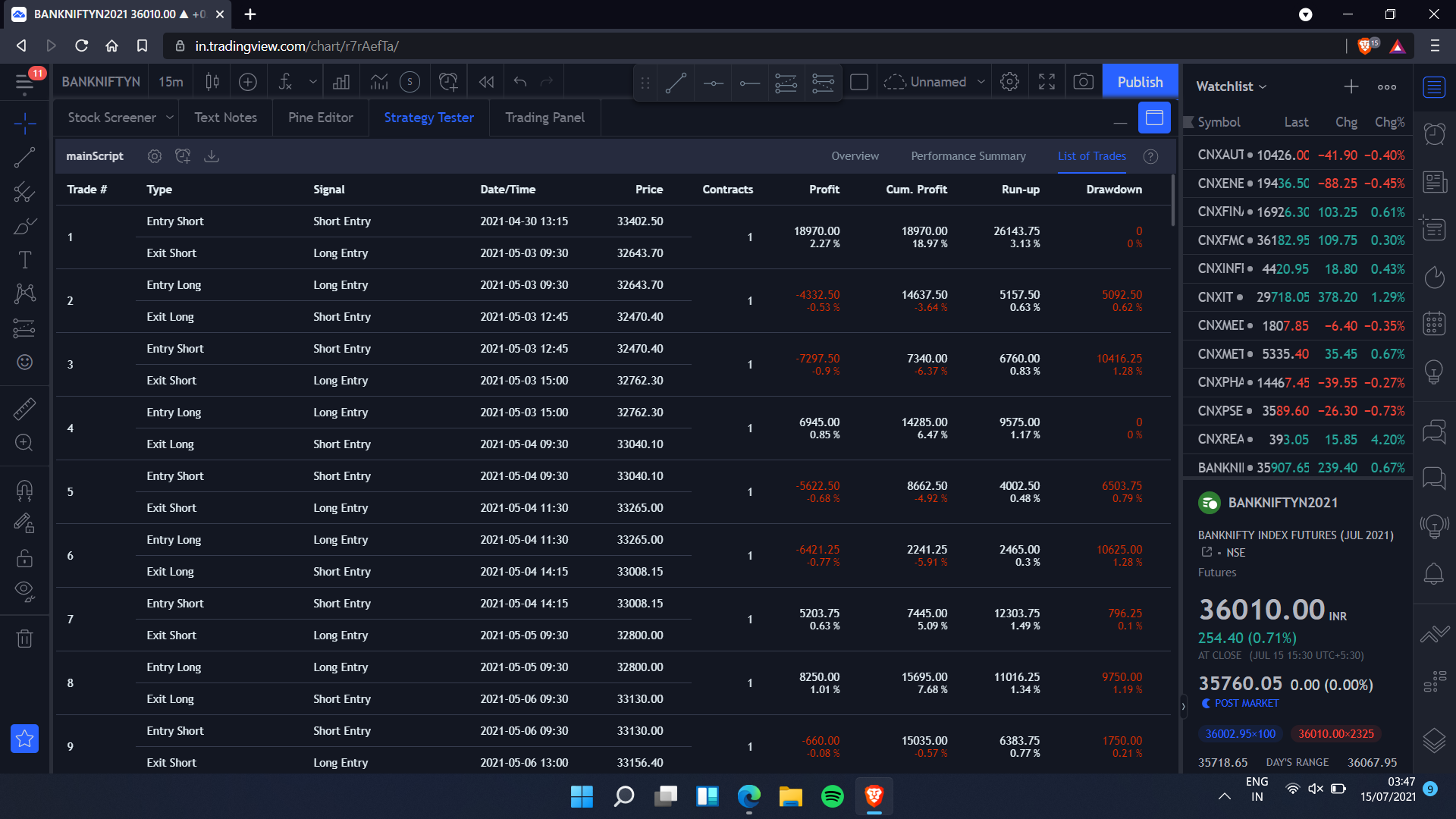Open the List of Trades view
1456x819 pixels.
[x=1092, y=156]
